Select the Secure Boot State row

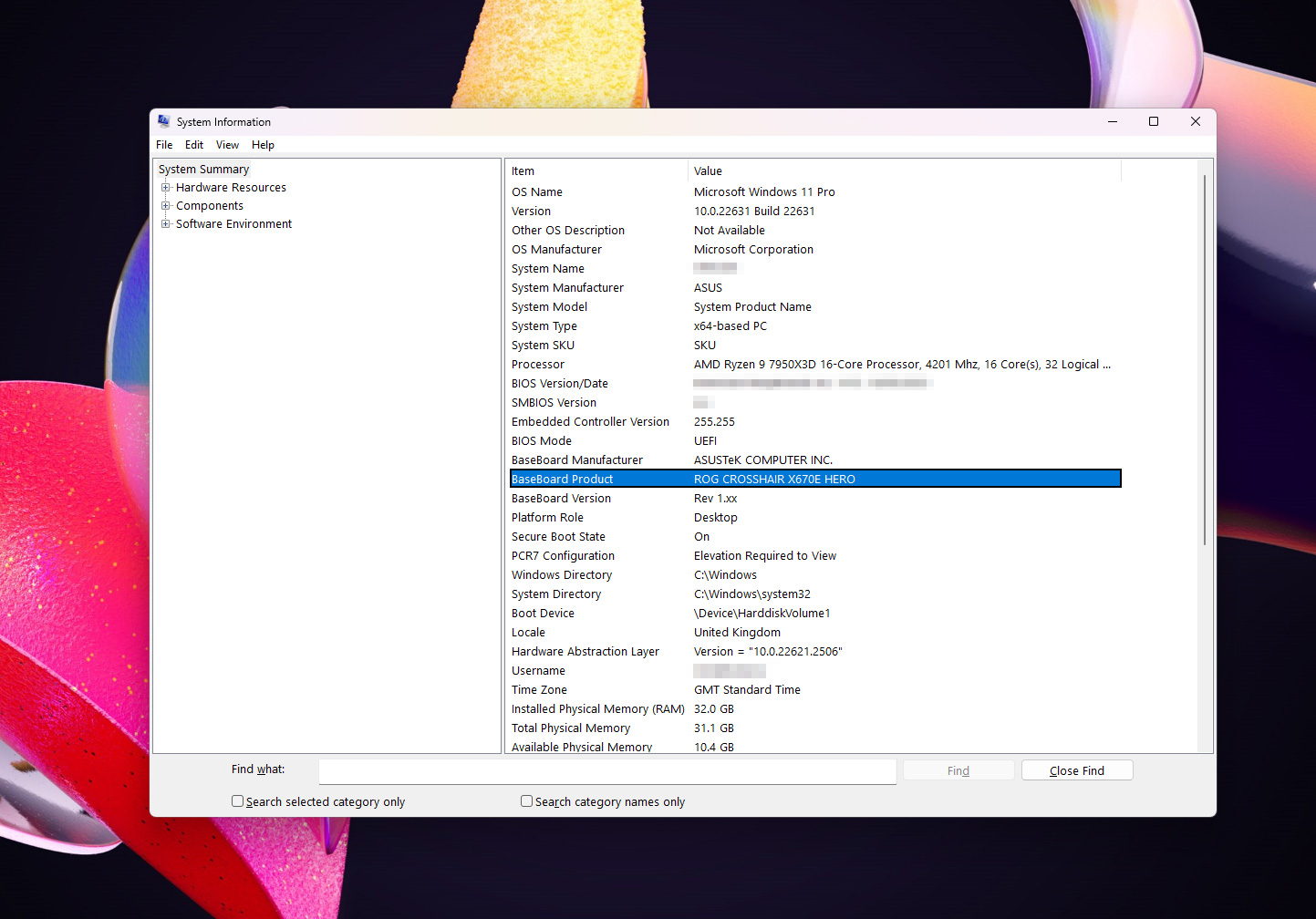point(814,537)
